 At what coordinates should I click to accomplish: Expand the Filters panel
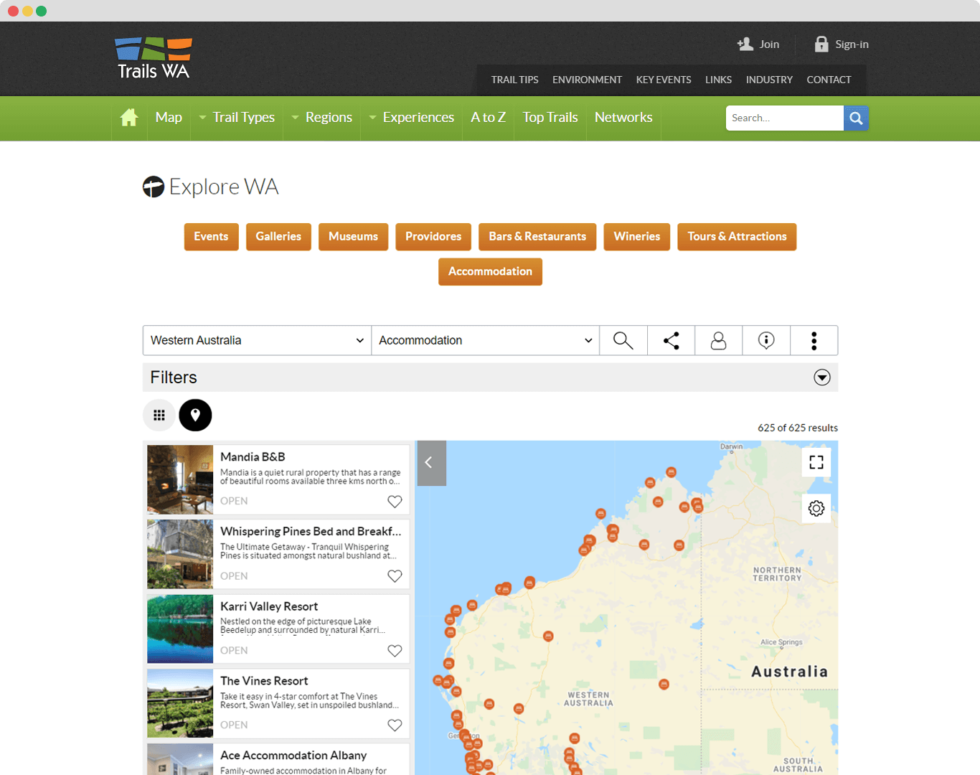822,377
